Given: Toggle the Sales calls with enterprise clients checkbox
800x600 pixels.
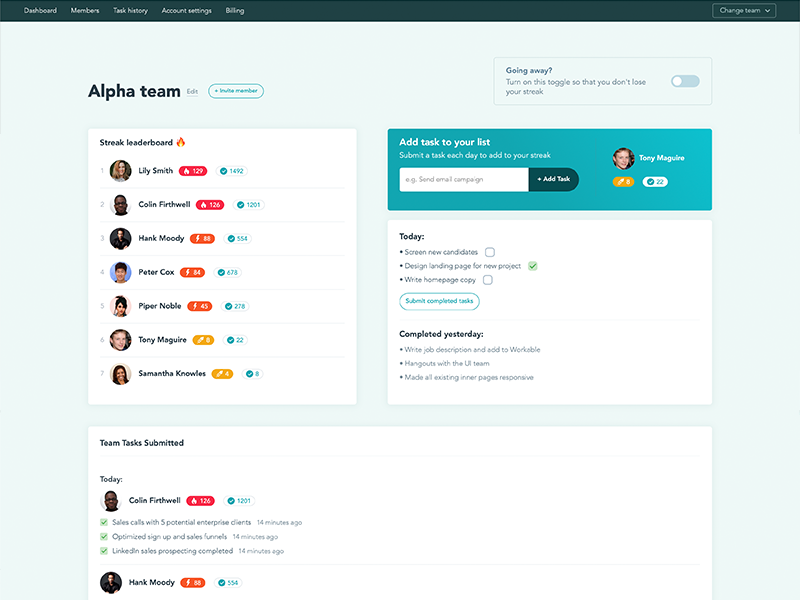Looking at the screenshot, I should coord(104,522).
